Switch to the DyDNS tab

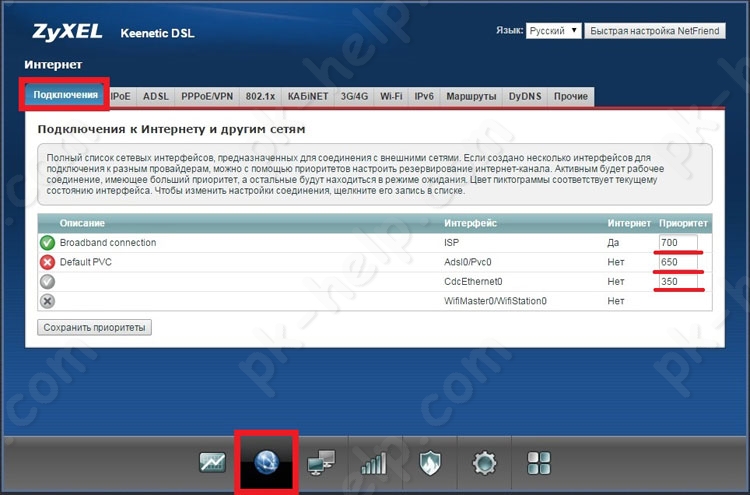tap(525, 97)
